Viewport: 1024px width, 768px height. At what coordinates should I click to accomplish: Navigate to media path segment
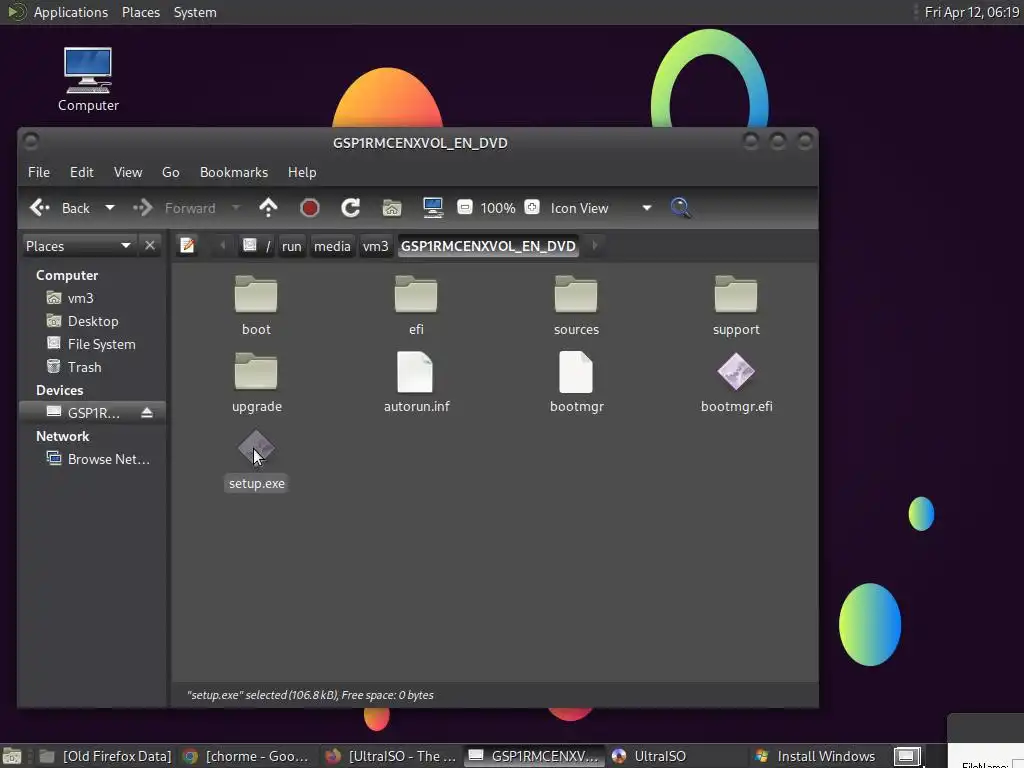coord(332,246)
